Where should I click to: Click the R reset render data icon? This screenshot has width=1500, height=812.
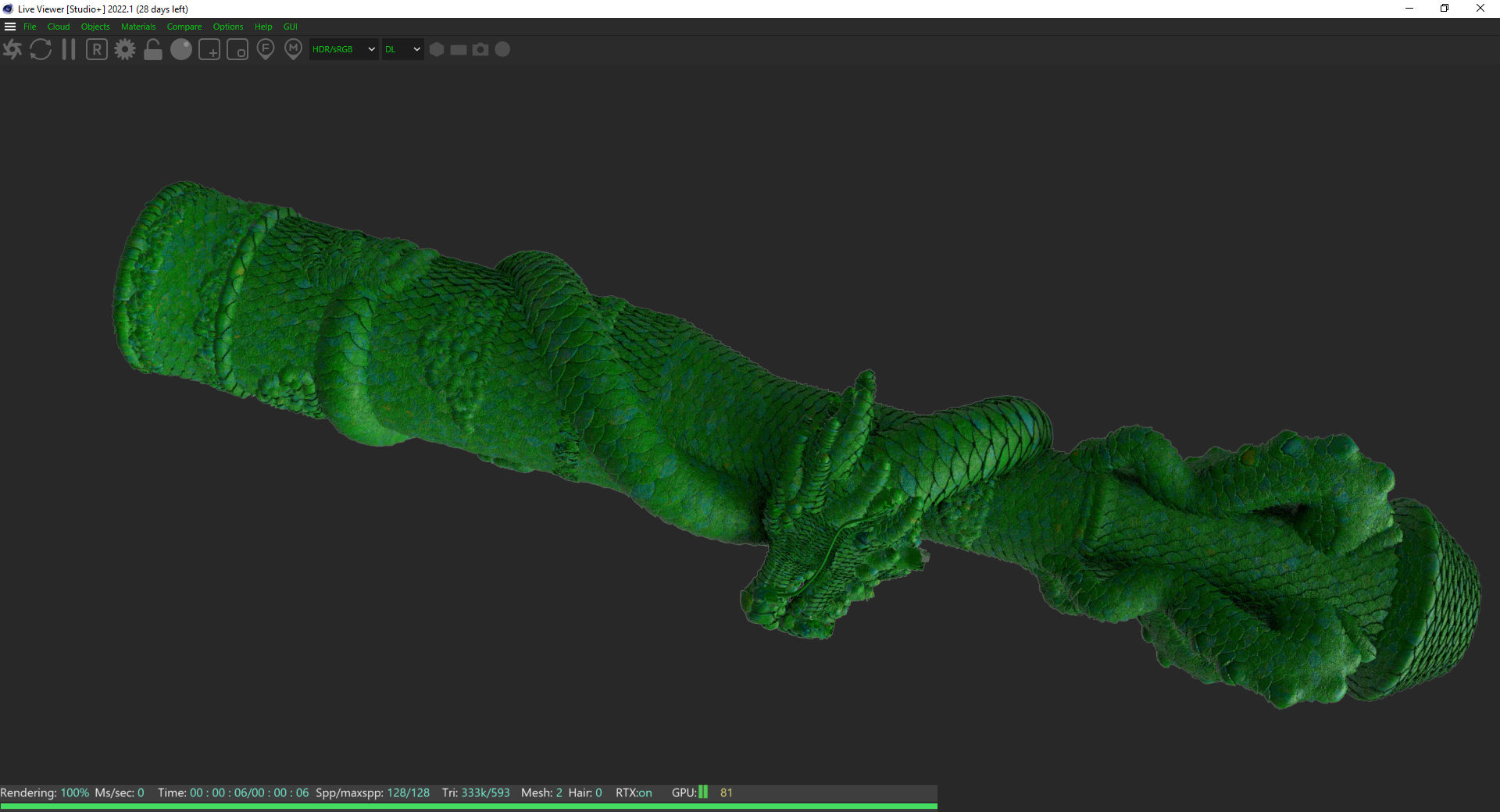pos(97,50)
